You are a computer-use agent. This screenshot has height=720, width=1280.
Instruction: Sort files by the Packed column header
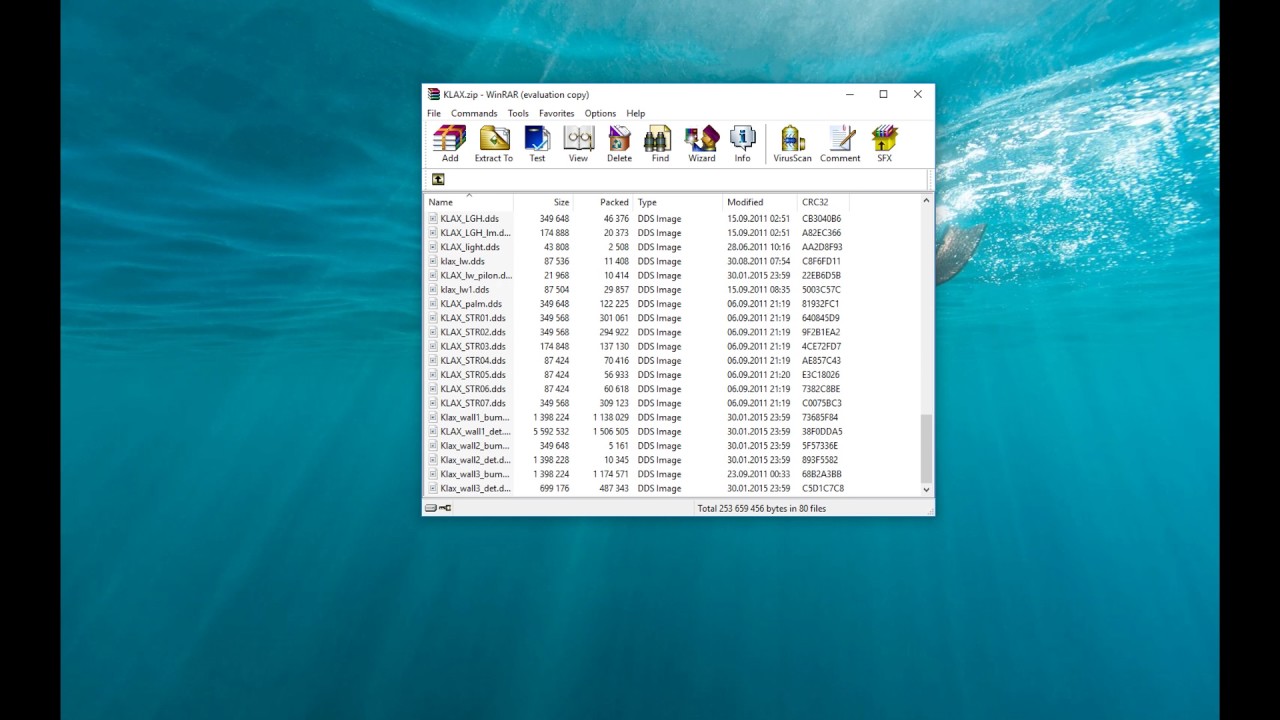pos(603,202)
